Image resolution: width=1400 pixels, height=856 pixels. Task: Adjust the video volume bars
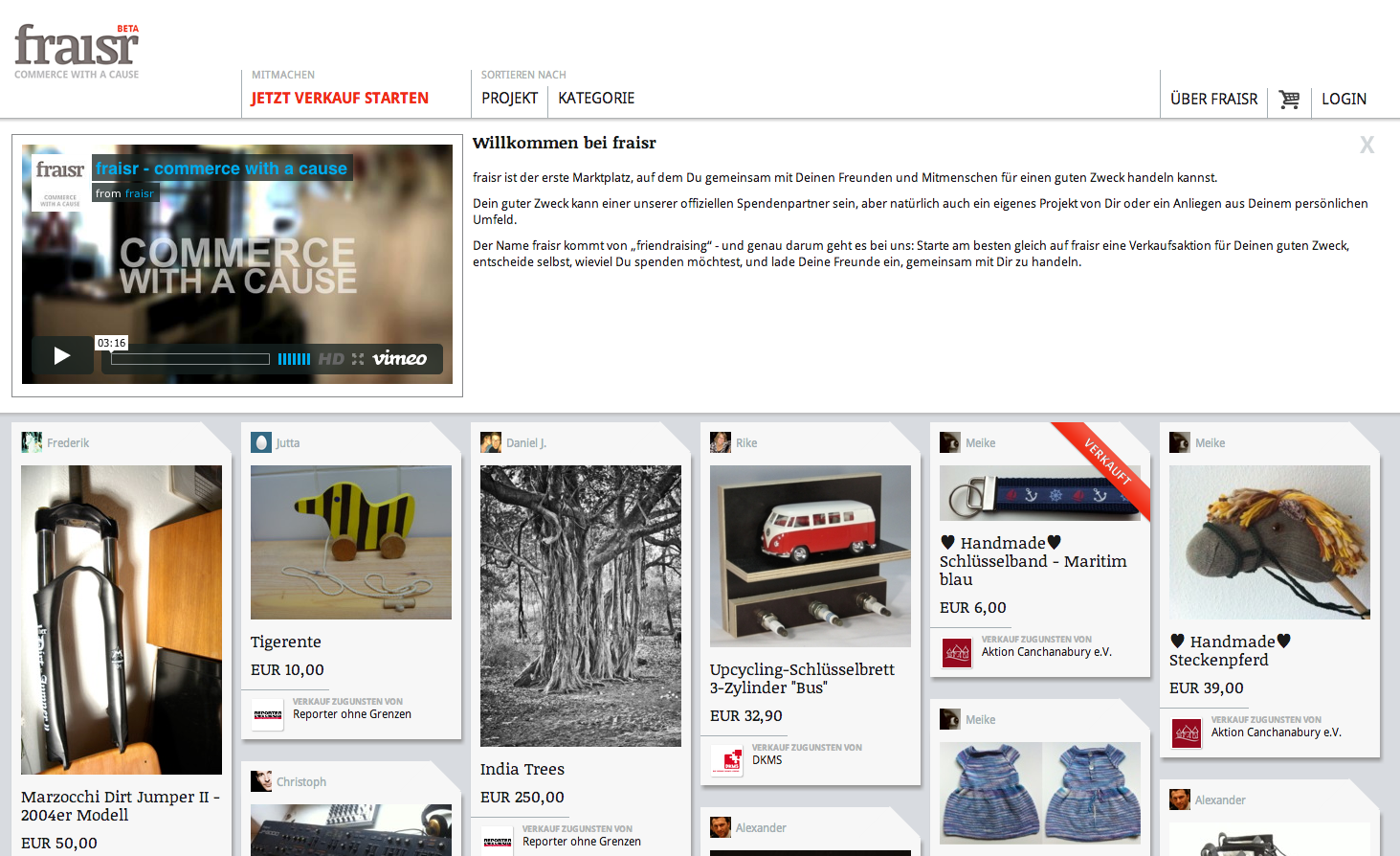pos(294,359)
